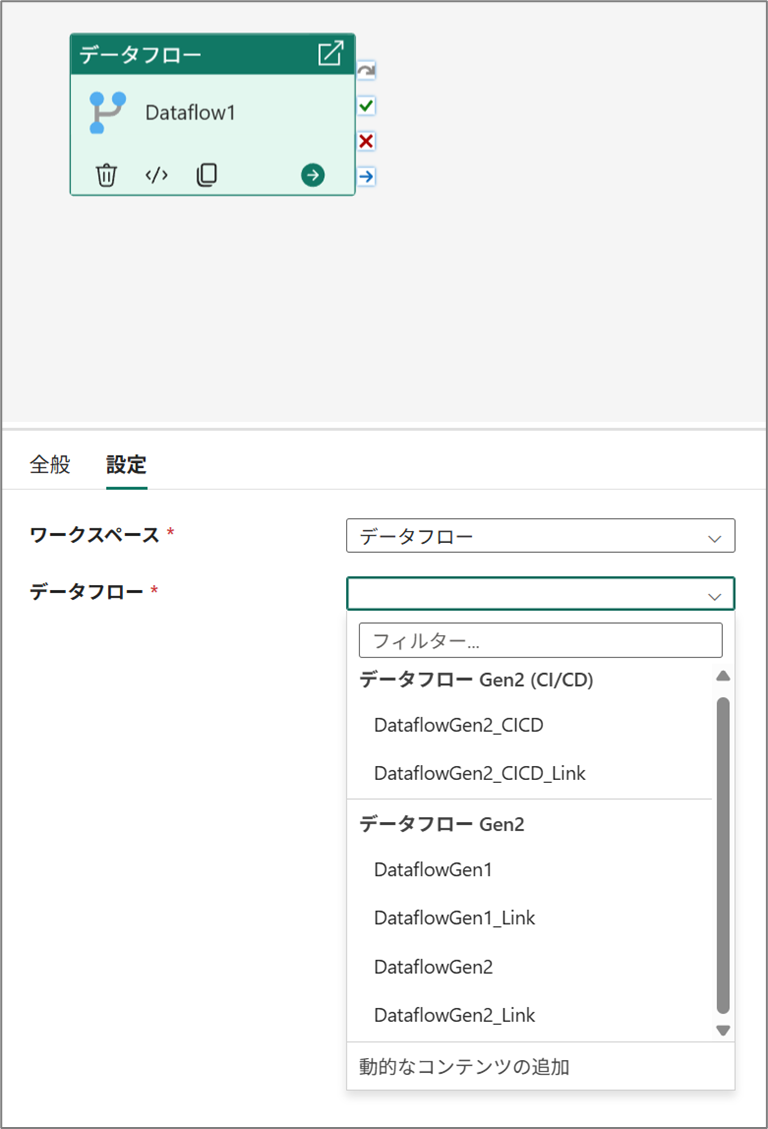The image size is (768, 1129).
Task: Click the blue arrow completion connector
Action: [x=366, y=176]
